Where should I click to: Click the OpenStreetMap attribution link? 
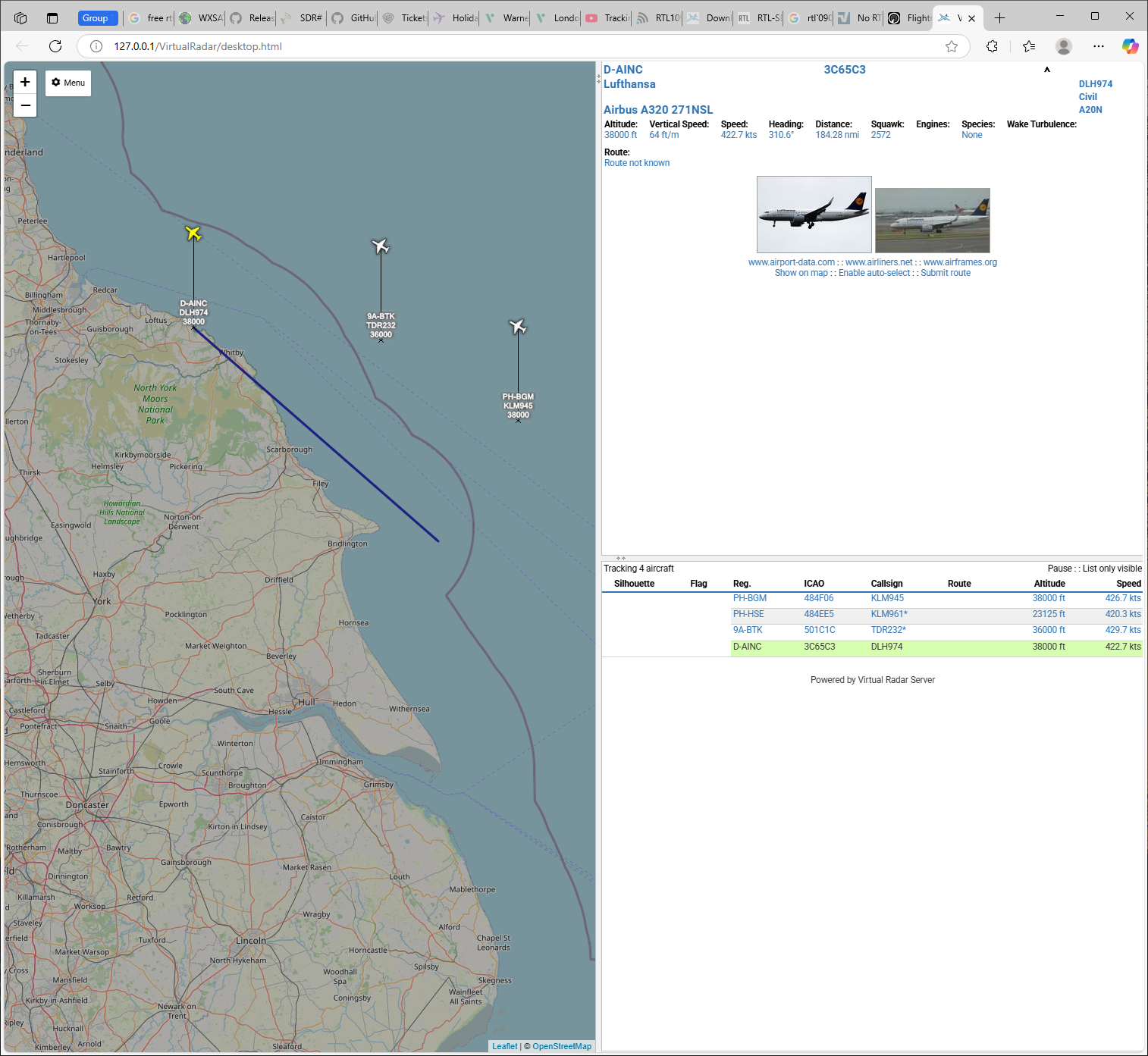tap(562, 1046)
